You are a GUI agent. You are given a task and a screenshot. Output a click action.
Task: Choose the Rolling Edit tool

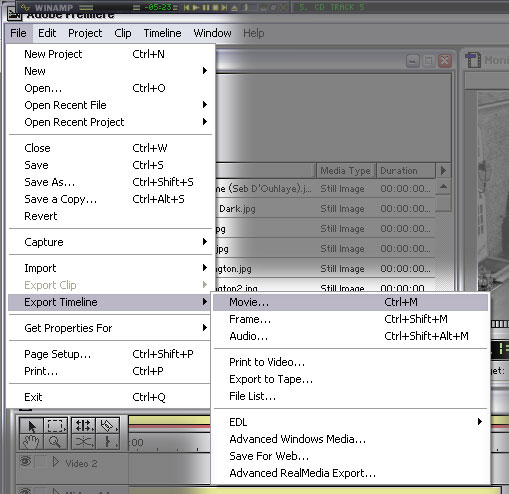click(83, 425)
